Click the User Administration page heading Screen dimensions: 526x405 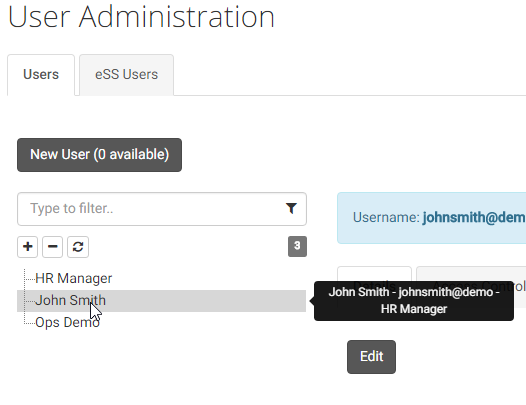coord(141,16)
